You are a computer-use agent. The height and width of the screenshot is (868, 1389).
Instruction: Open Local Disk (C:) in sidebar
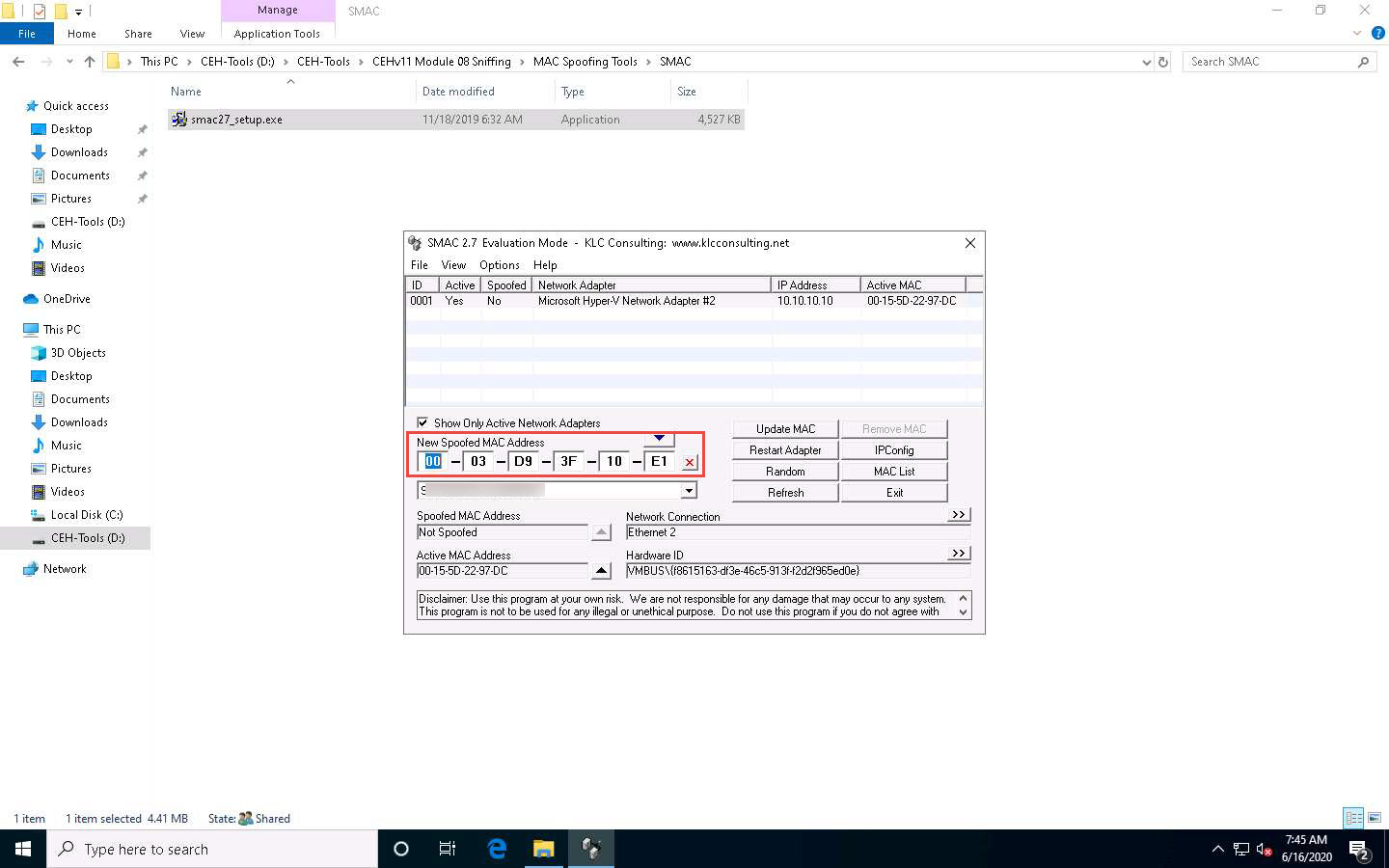point(87,515)
